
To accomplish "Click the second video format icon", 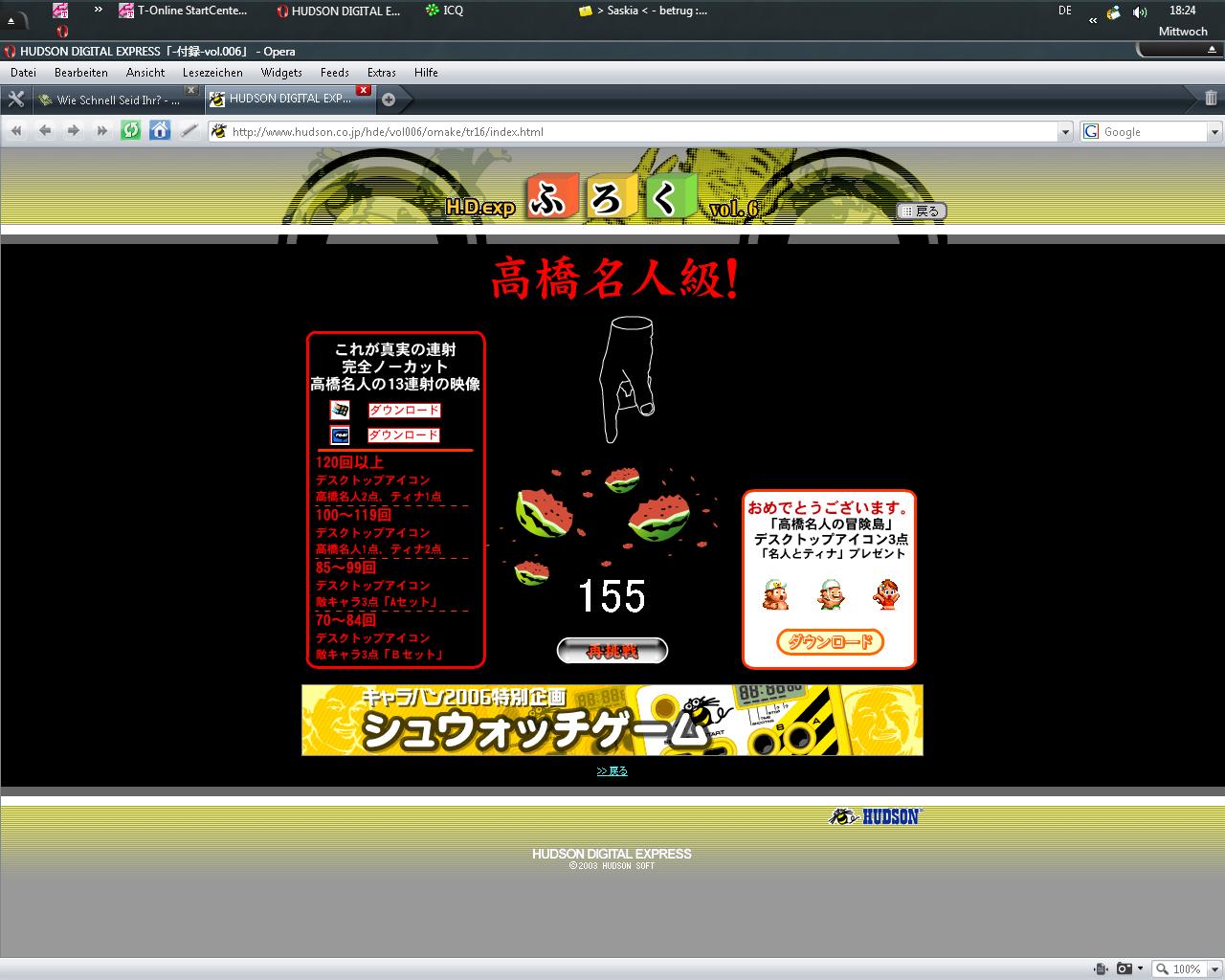I will 340,435.
